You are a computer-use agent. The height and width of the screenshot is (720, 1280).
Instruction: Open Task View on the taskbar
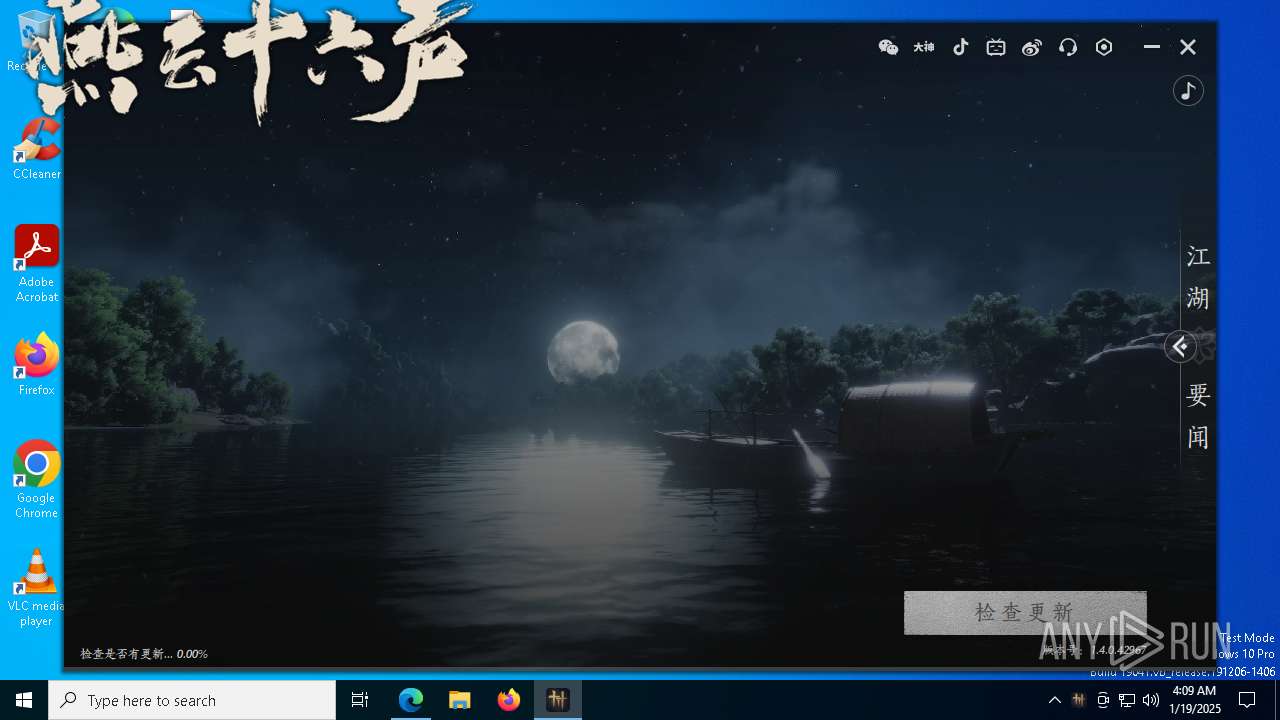[x=360, y=700]
